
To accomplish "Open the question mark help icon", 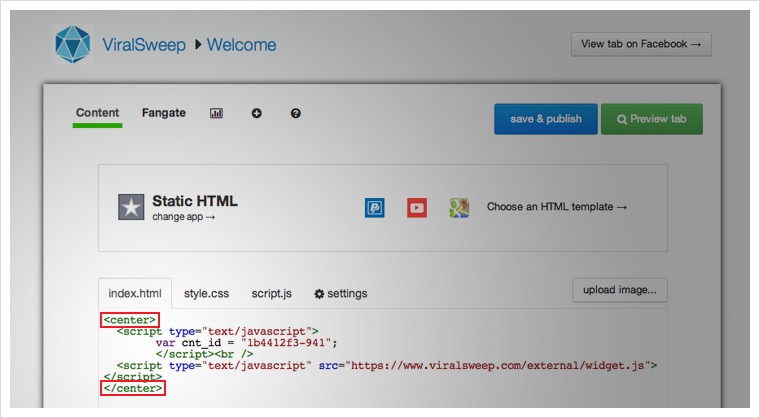I will 295,113.
